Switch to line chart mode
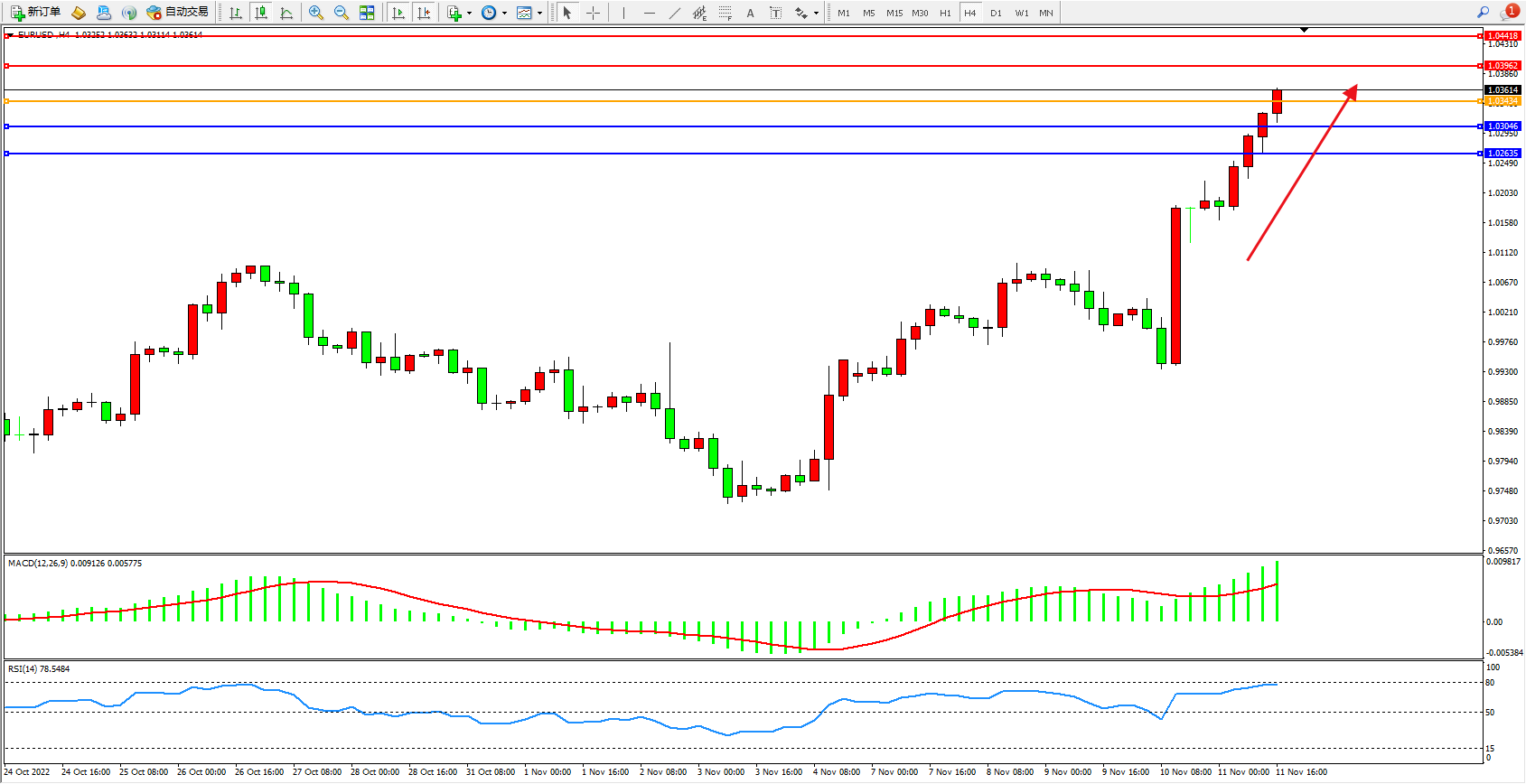The width and height of the screenshot is (1526, 784). coord(286,13)
